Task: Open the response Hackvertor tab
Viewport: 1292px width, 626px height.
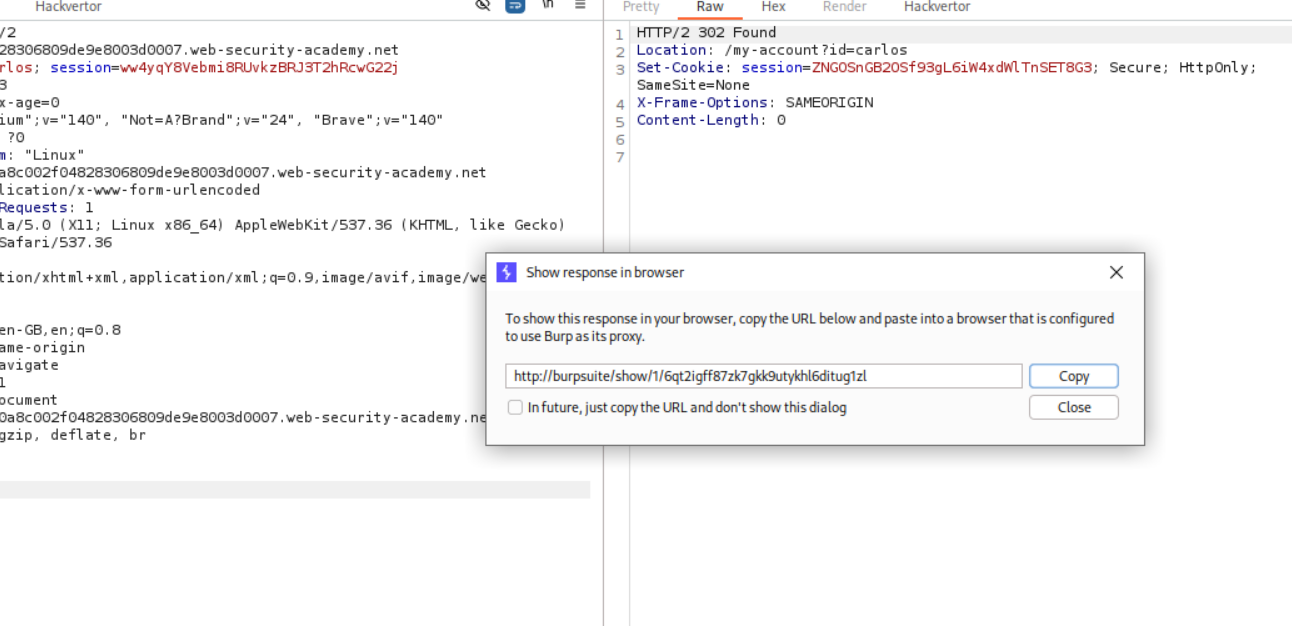Action: [936, 7]
